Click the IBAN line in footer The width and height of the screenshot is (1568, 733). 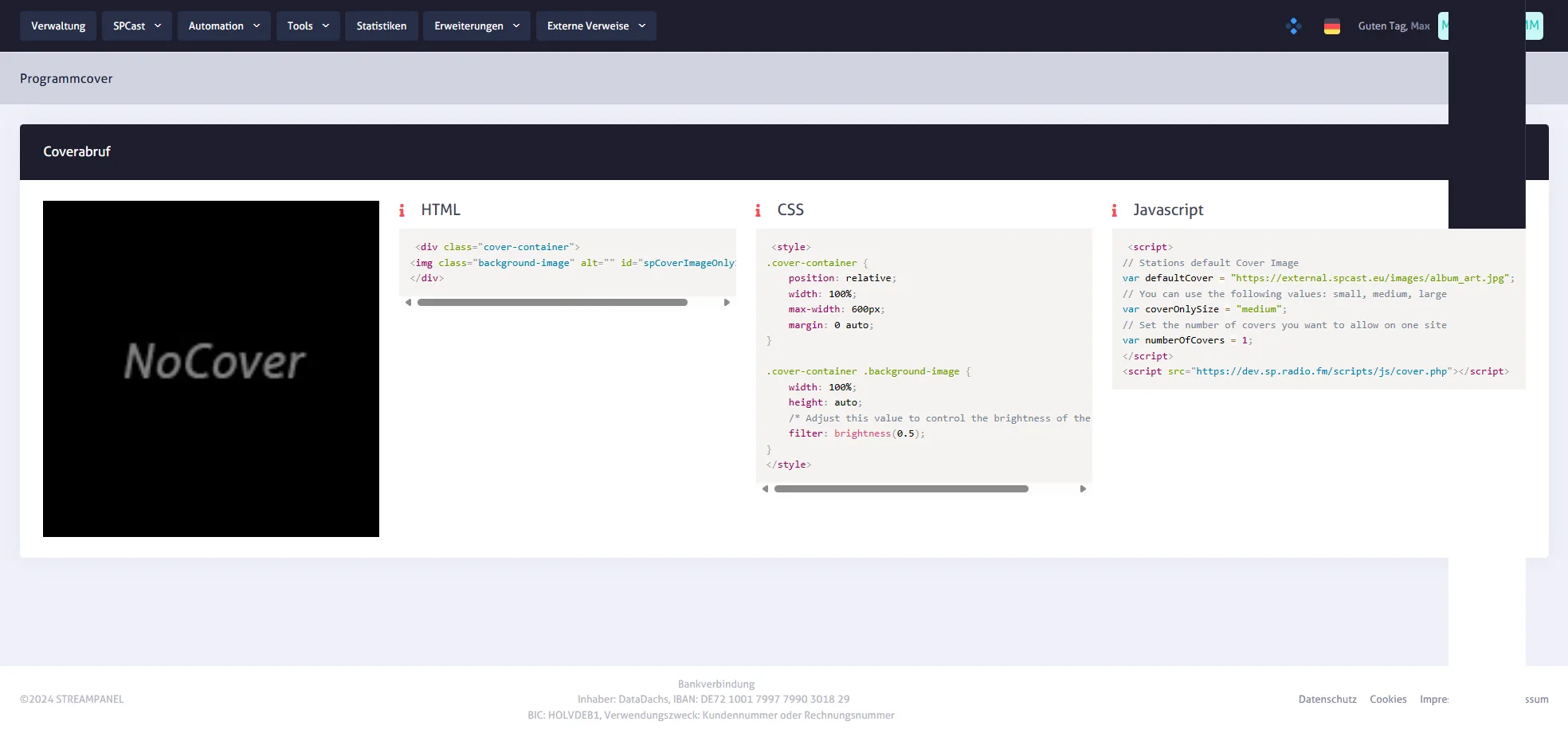tap(713, 700)
